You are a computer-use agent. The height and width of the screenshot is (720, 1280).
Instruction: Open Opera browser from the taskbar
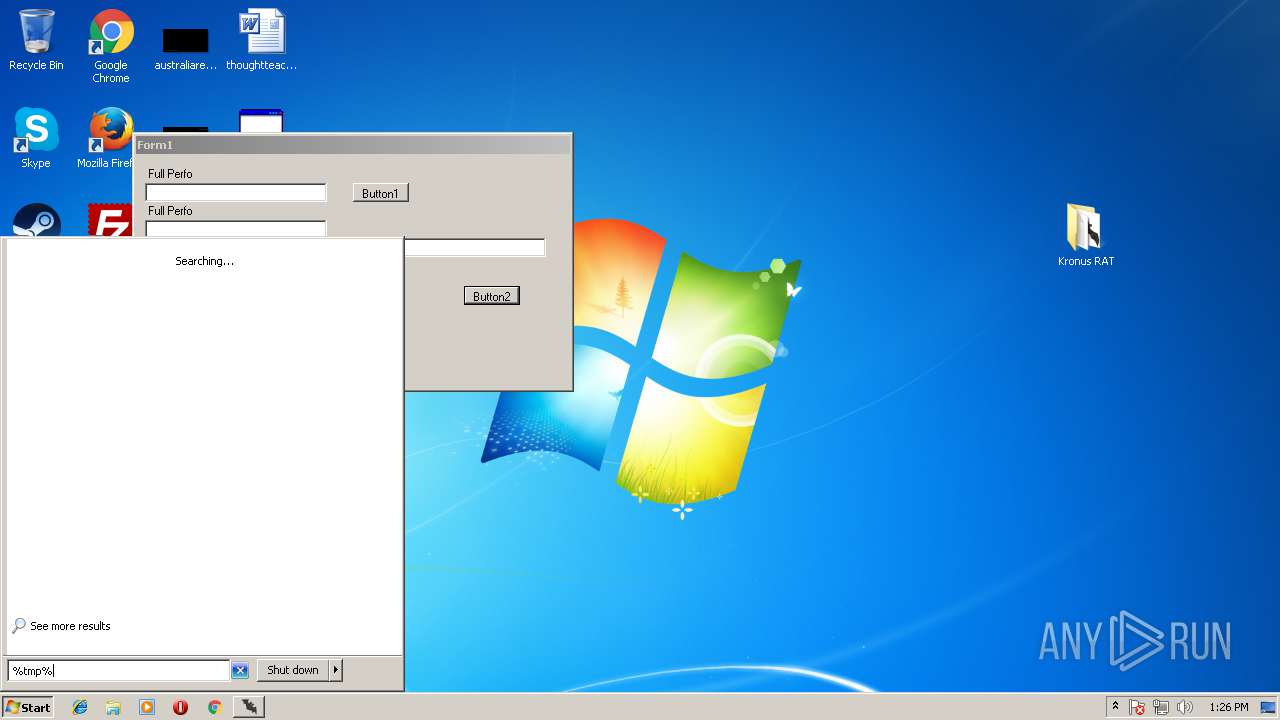(x=180, y=707)
